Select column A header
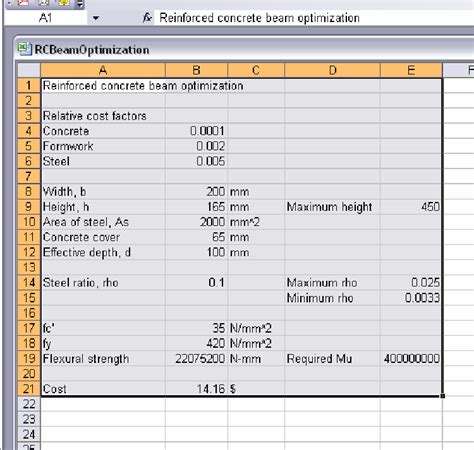Image resolution: width=474 pixels, height=450 pixels. (x=103, y=70)
